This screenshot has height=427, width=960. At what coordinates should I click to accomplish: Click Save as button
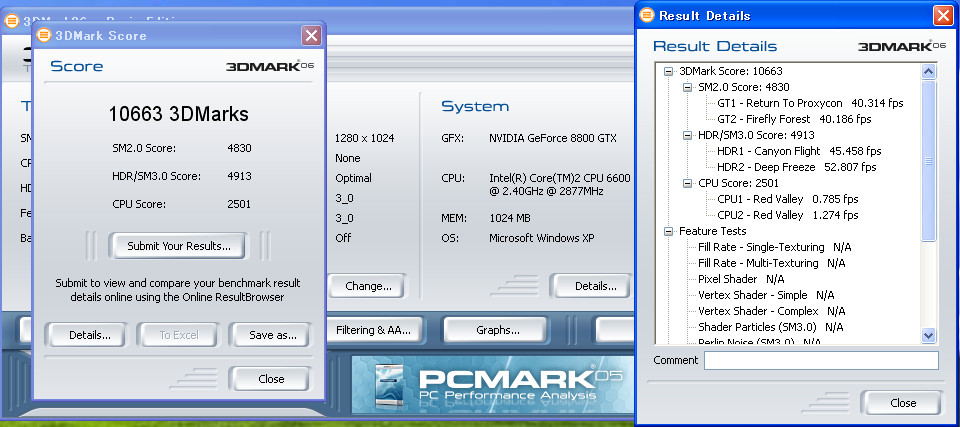pos(272,335)
